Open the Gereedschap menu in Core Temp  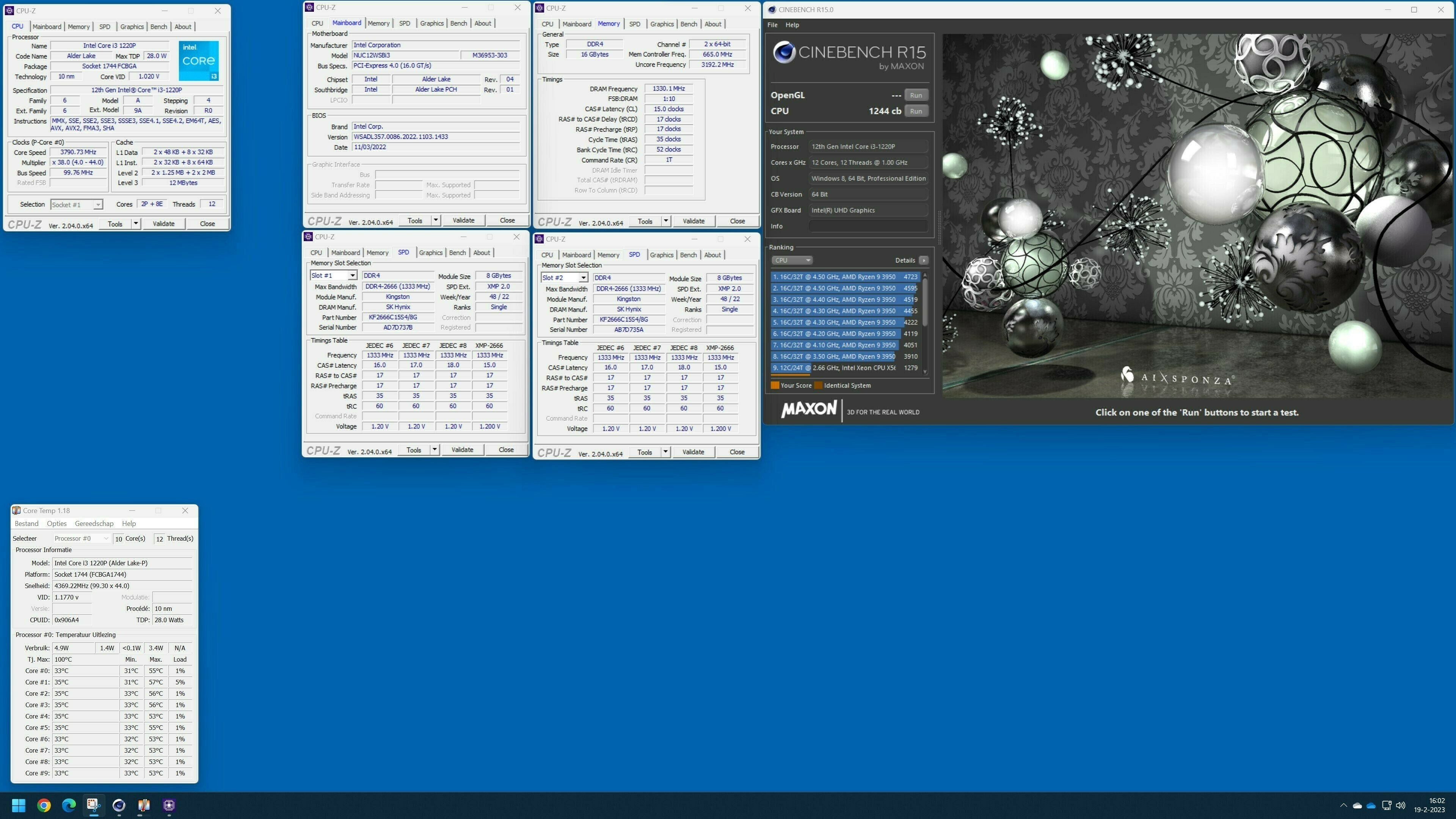point(94,523)
